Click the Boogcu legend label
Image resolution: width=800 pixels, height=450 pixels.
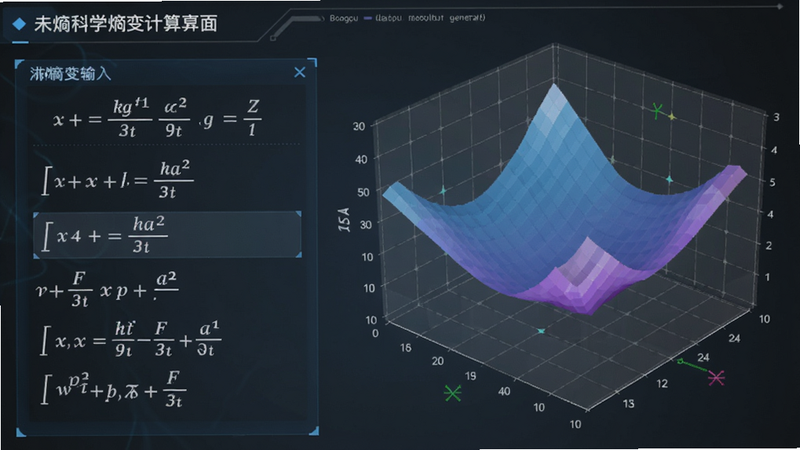click(343, 18)
